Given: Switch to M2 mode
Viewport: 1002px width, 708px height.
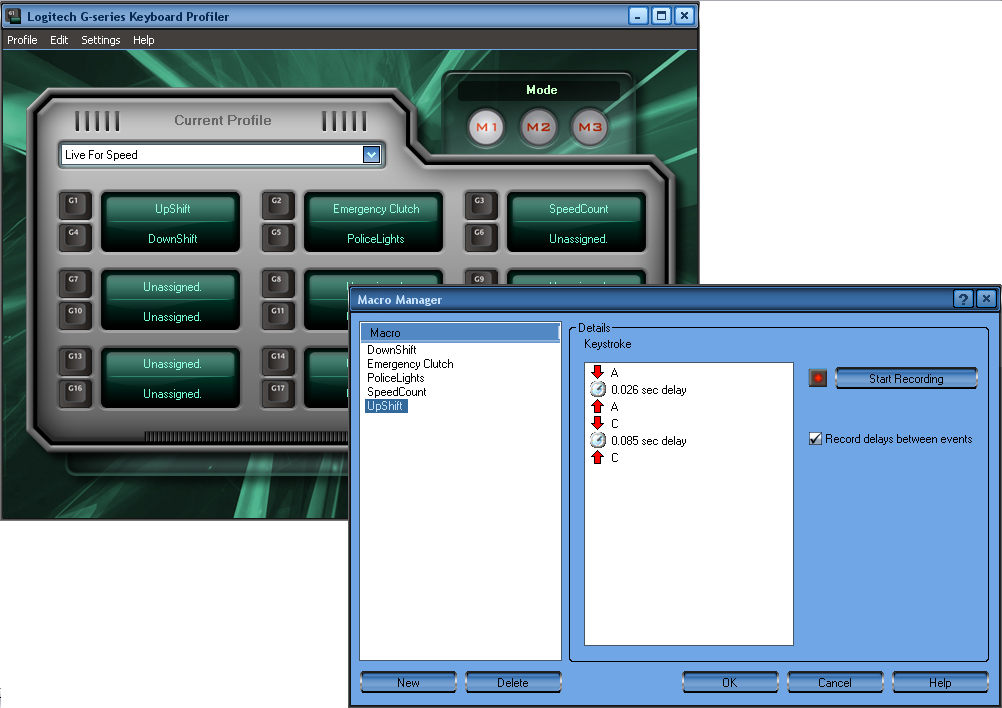Looking at the screenshot, I should 538,127.
